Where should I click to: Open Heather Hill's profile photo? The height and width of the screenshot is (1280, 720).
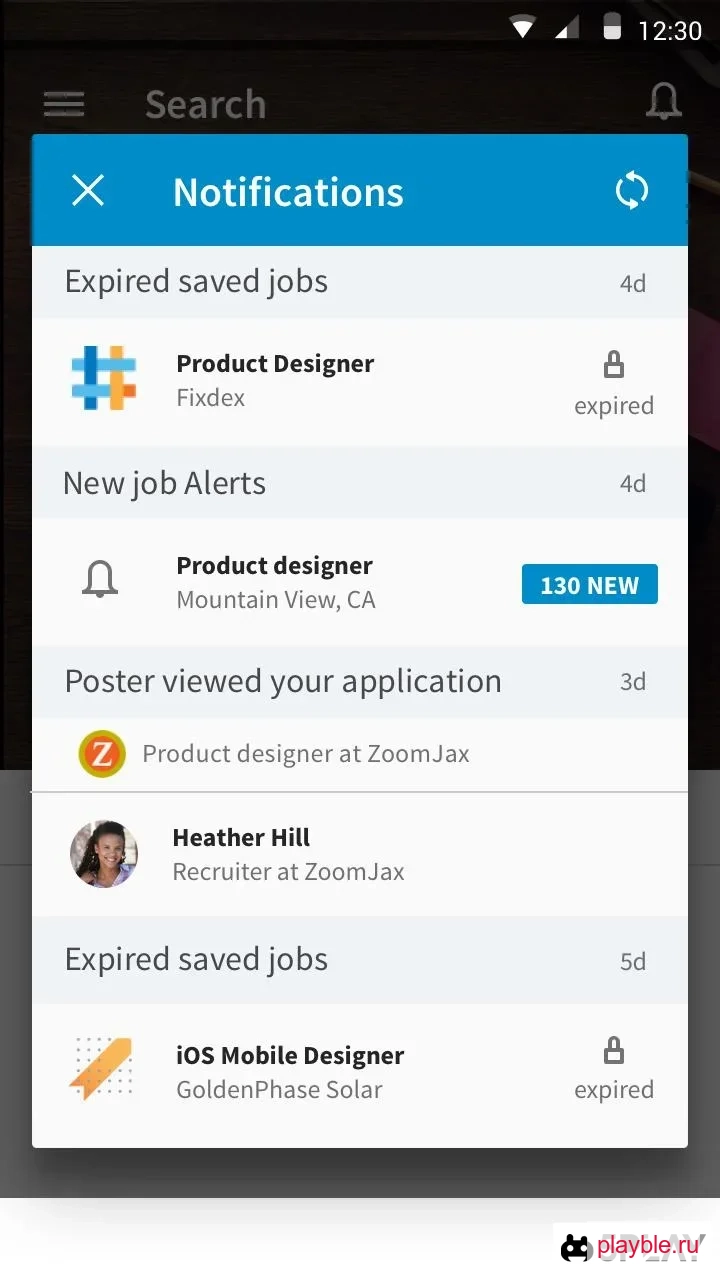click(x=104, y=854)
